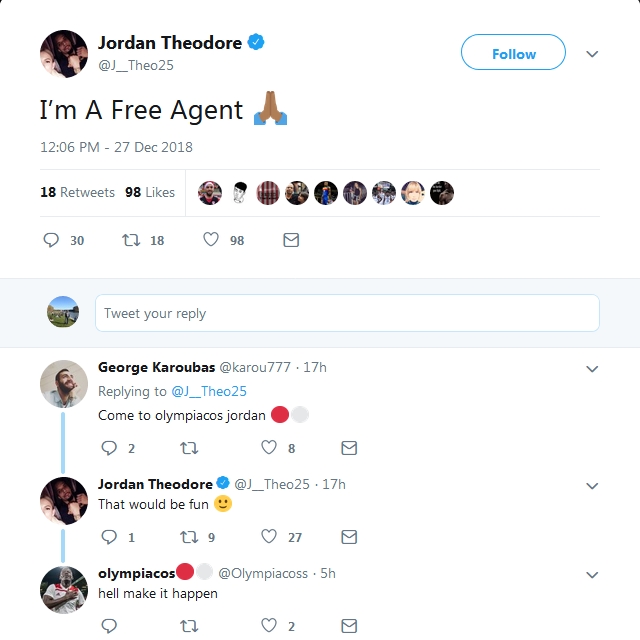Open more options chevron beside Follow button

coord(592,54)
